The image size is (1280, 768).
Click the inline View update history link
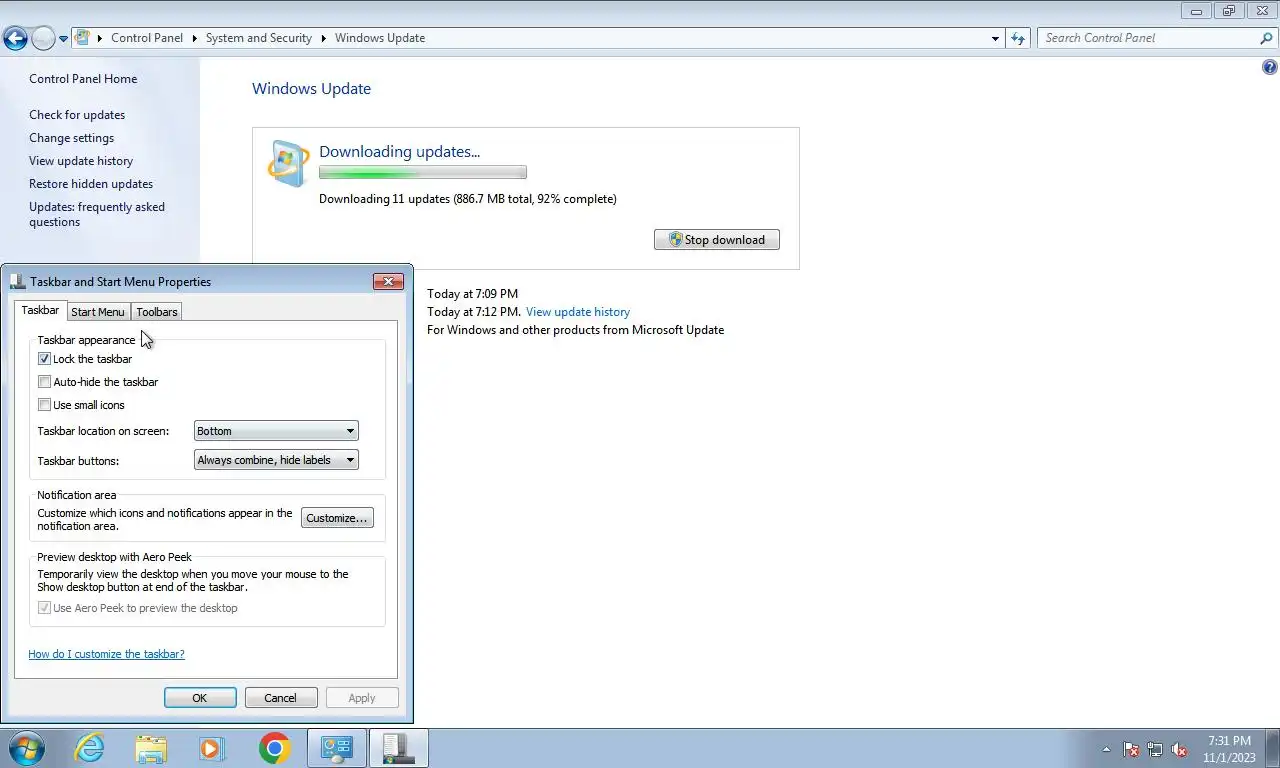(578, 312)
